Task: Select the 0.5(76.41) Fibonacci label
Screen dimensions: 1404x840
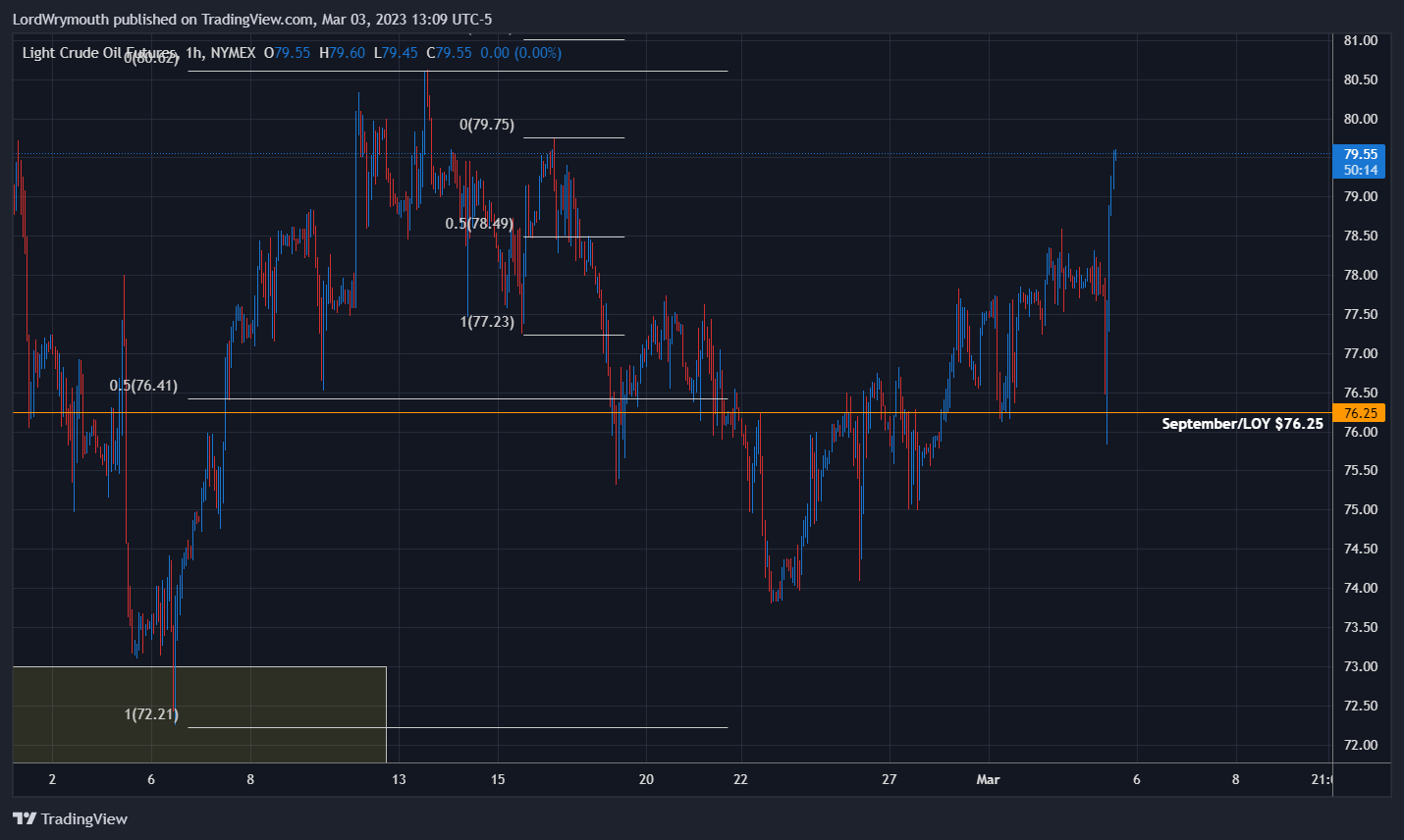Action: pyautogui.click(x=143, y=386)
